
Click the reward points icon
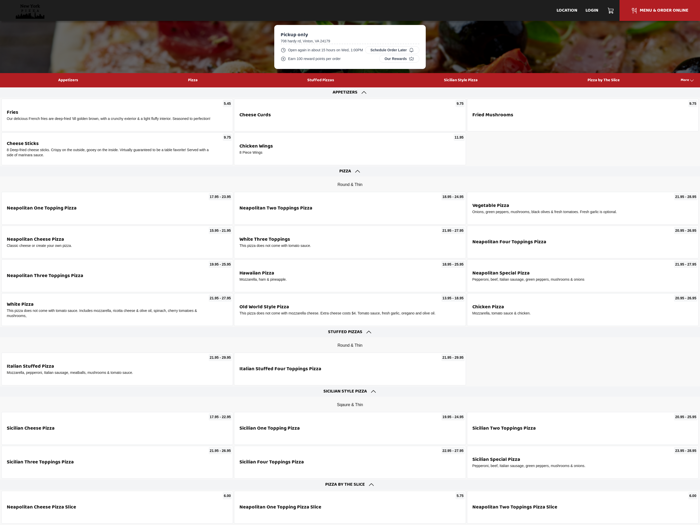pos(283,59)
